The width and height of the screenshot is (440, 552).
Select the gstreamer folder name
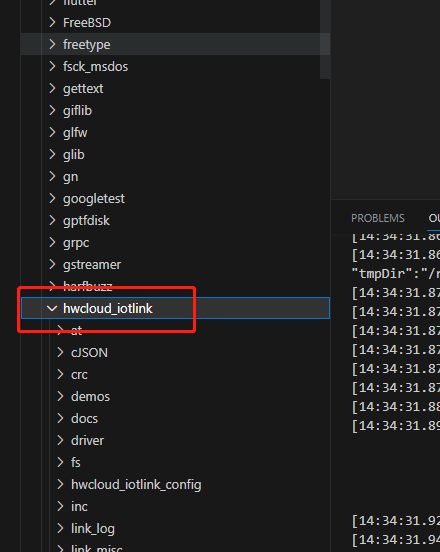click(92, 265)
